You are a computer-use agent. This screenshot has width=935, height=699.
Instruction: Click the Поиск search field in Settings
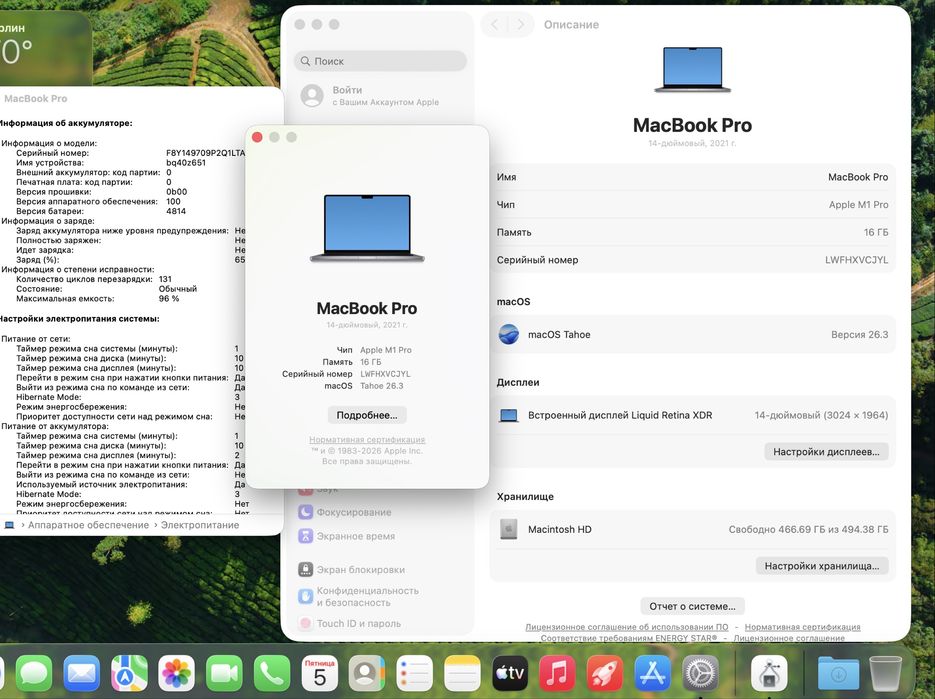coord(380,61)
